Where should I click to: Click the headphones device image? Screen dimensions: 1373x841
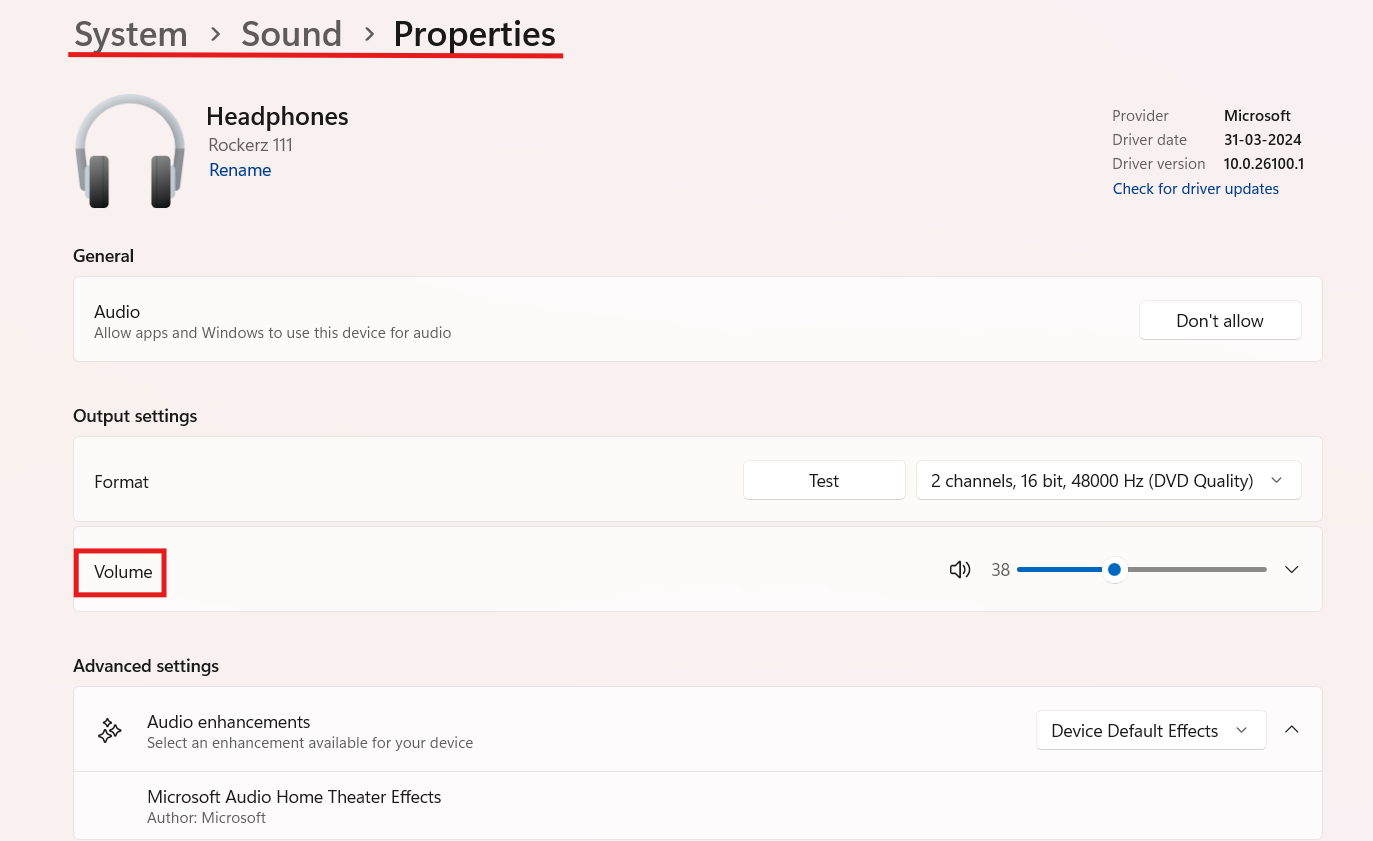pyautogui.click(x=130, y=152)
